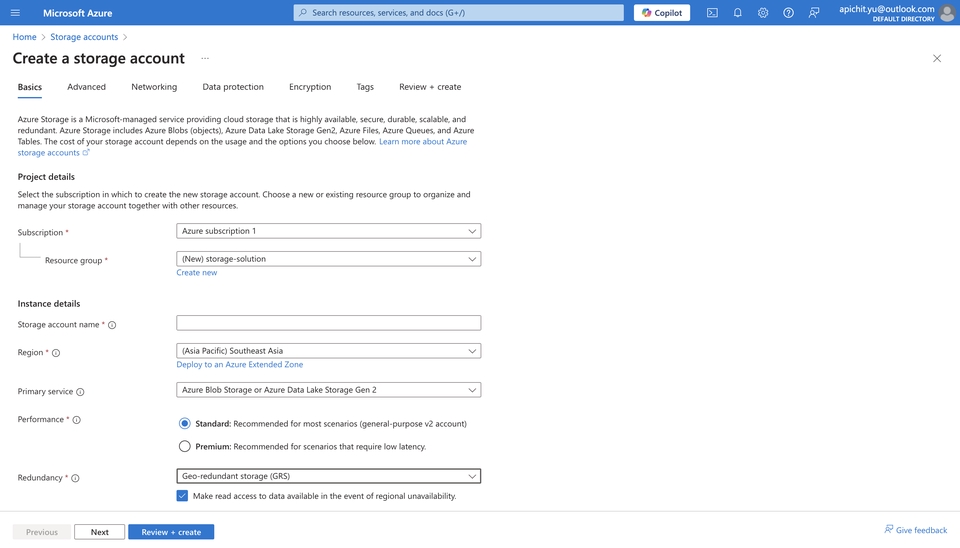Image resolution: width=960 pixels, height=548 pixels.
Task: Click the Previous button
Action: point(42,532)
